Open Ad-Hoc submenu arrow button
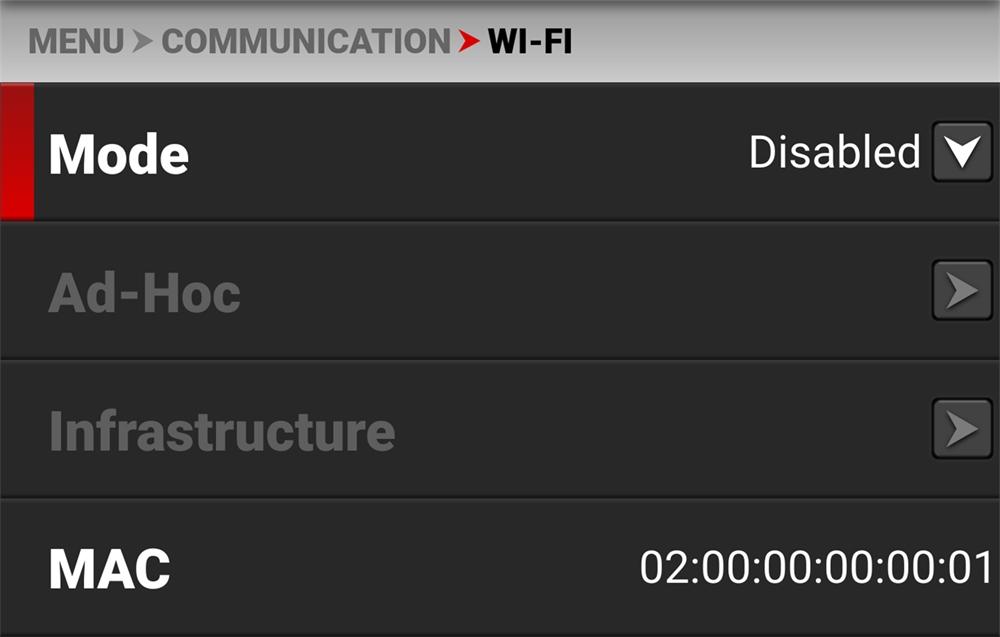1000x637 pixels. coord(962,290)
